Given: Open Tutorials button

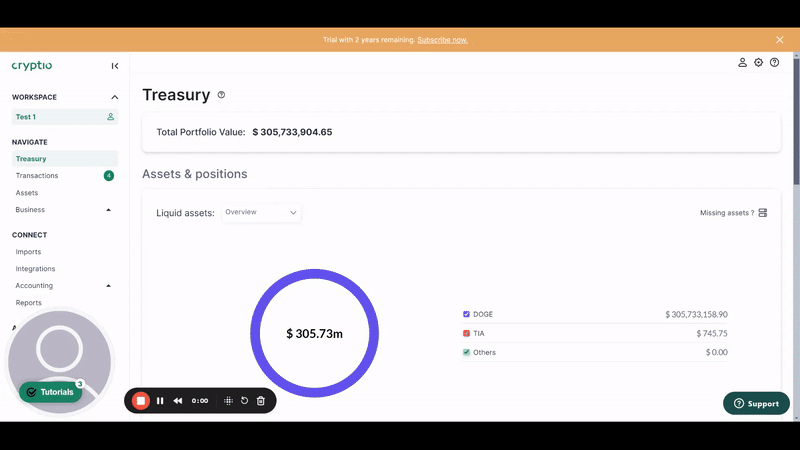Looking at the screenshot, I should tap(51, 392).
